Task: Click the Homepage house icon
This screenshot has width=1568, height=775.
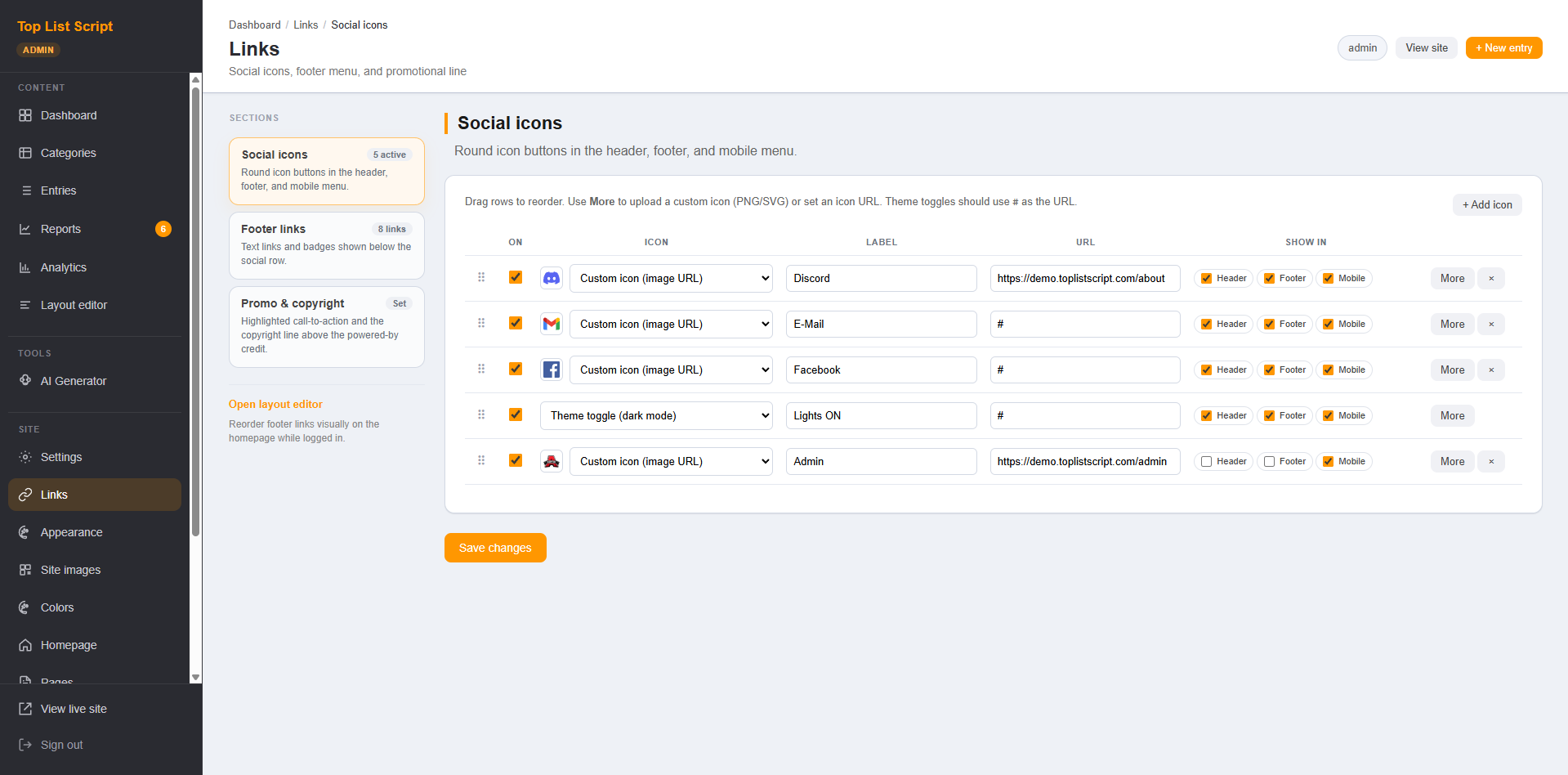Action: pyautogui.click(x=25, y=645)
